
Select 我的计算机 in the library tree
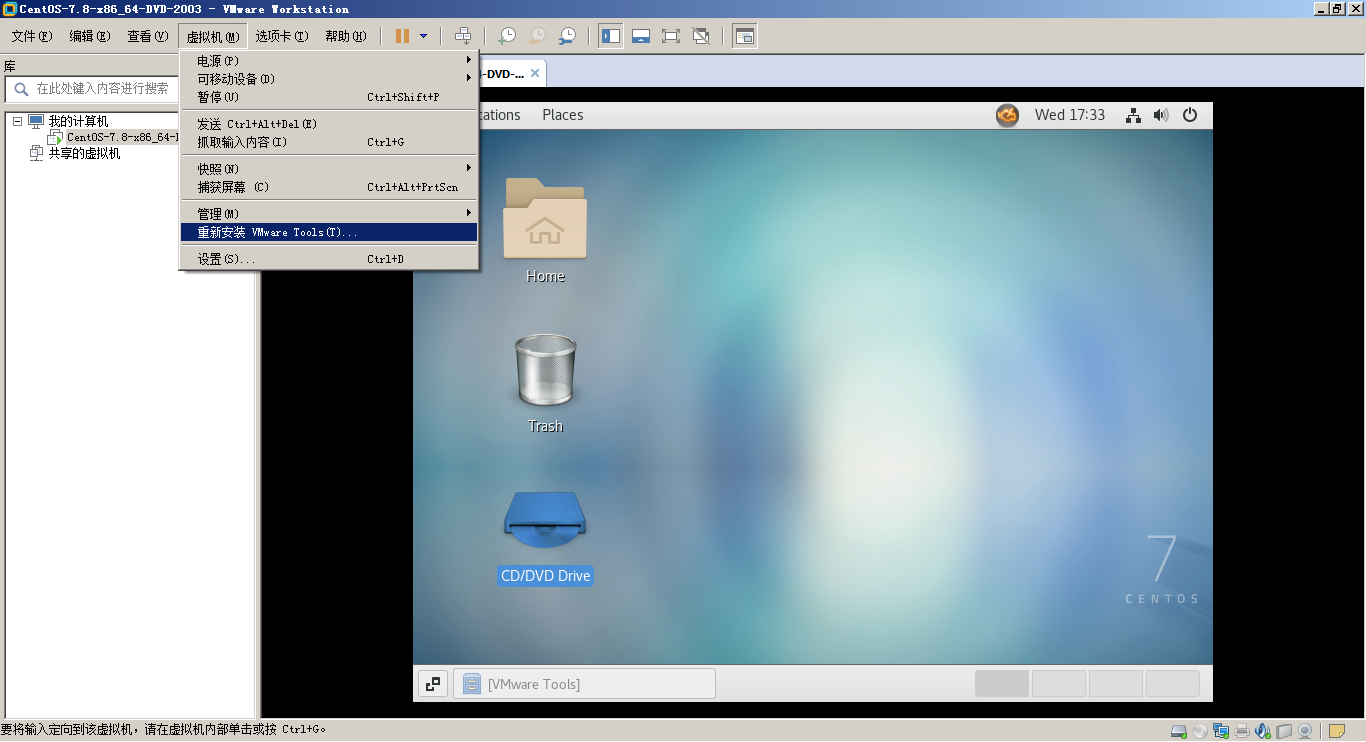pos(78,121)
